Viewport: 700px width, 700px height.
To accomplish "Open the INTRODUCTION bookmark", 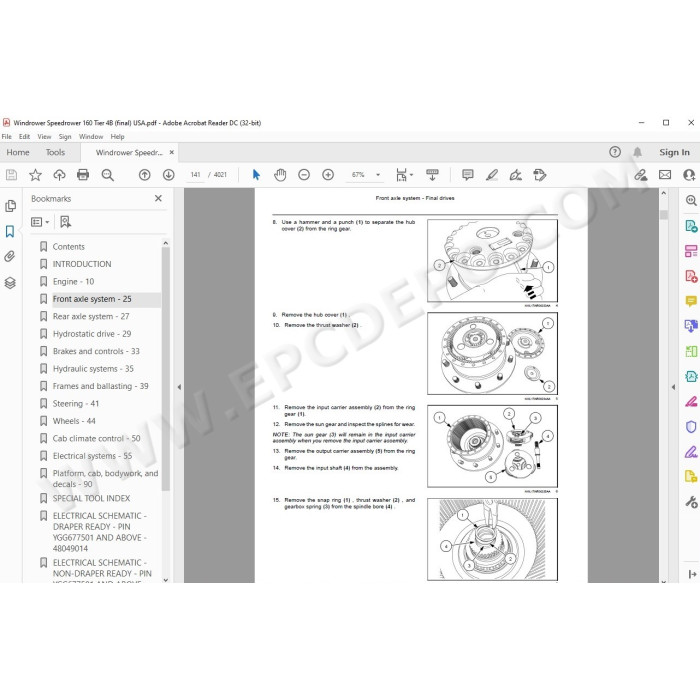I will pyautogui.click(x=82, y=264).
